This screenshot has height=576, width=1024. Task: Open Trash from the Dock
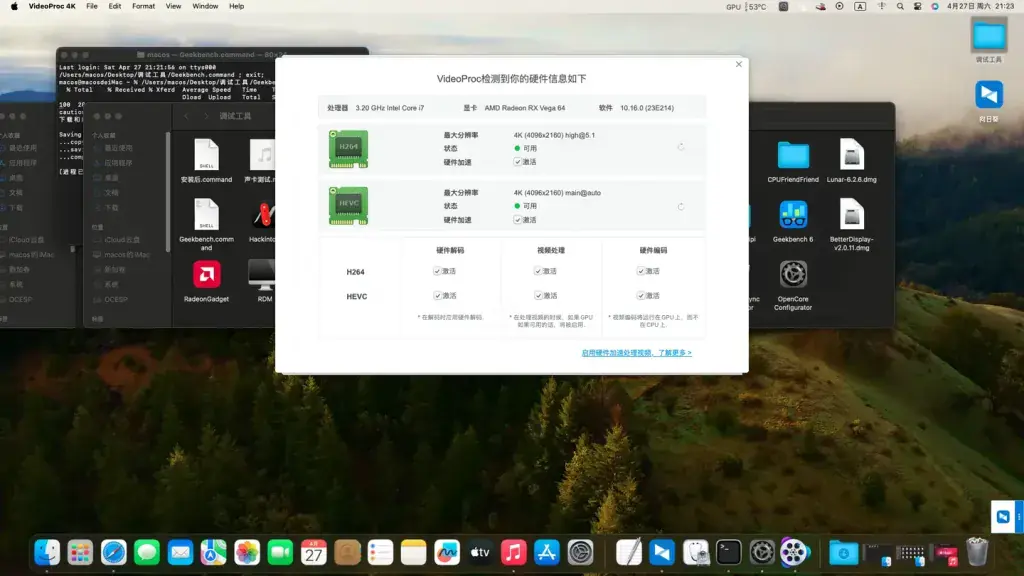coord(977,552)
